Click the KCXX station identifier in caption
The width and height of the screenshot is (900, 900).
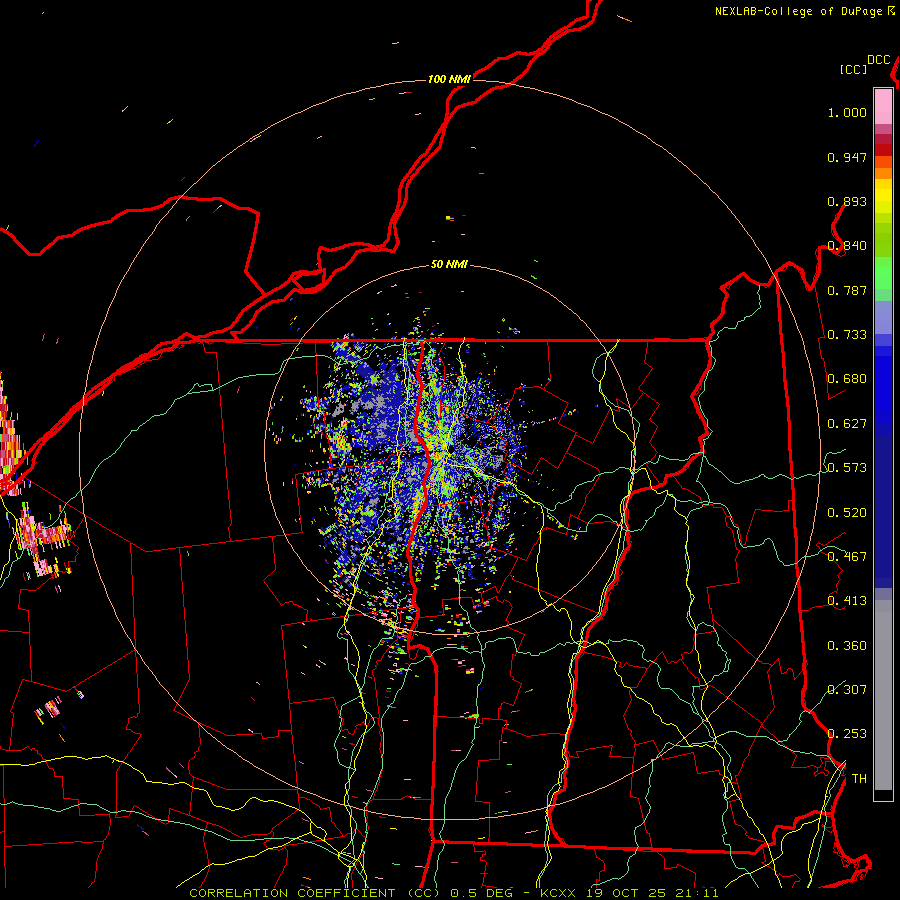(x=557, y=893)
